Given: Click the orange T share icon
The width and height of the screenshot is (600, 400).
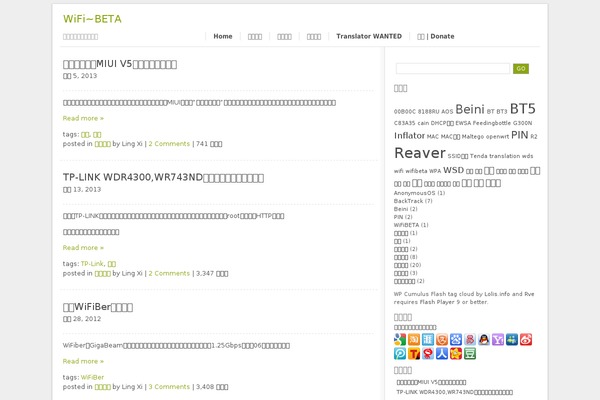Looking at the screenshot, I should pyautogui.click(x=414, y=354).
